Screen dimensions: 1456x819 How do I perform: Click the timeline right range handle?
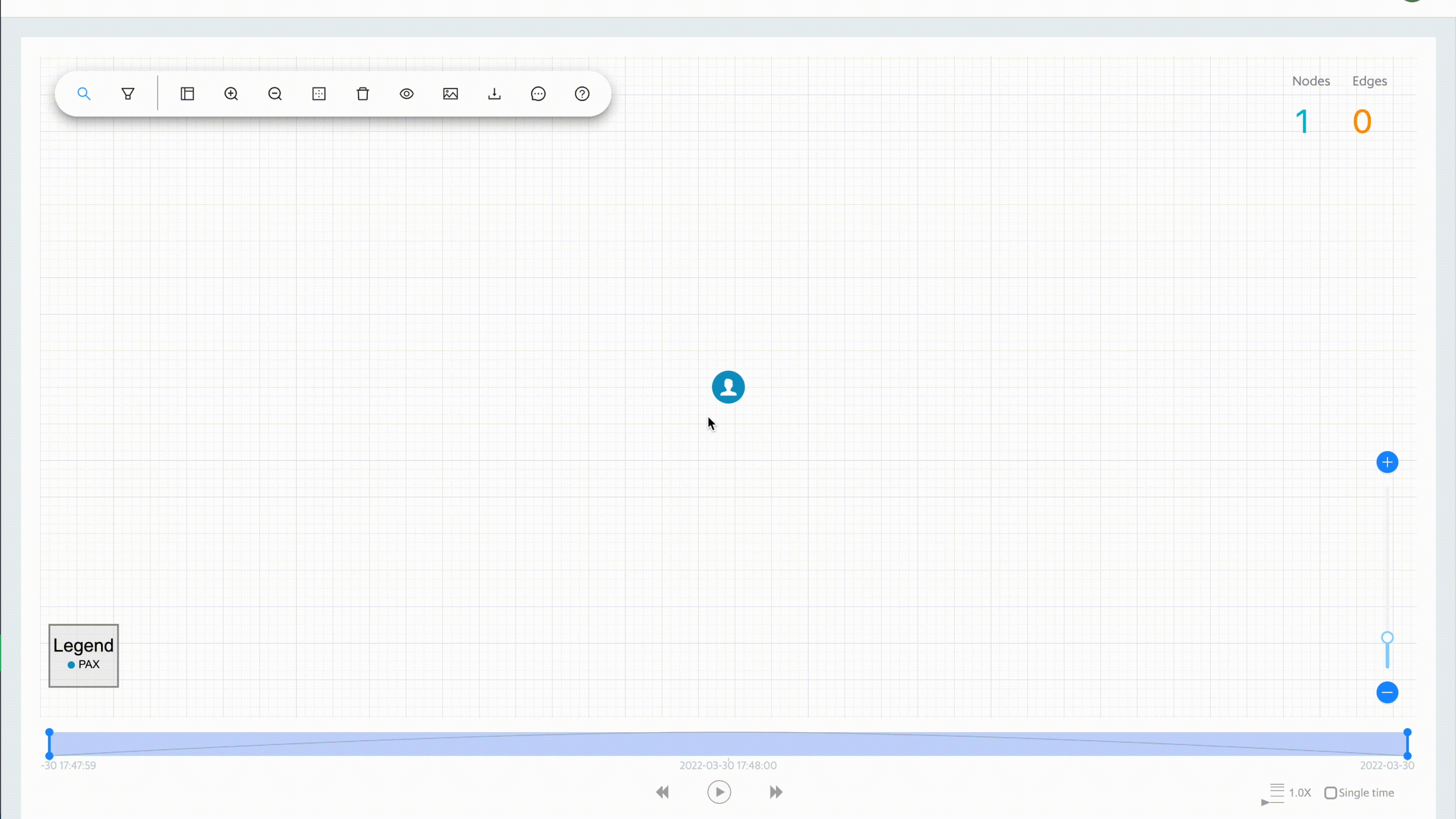coord(1407,744)
